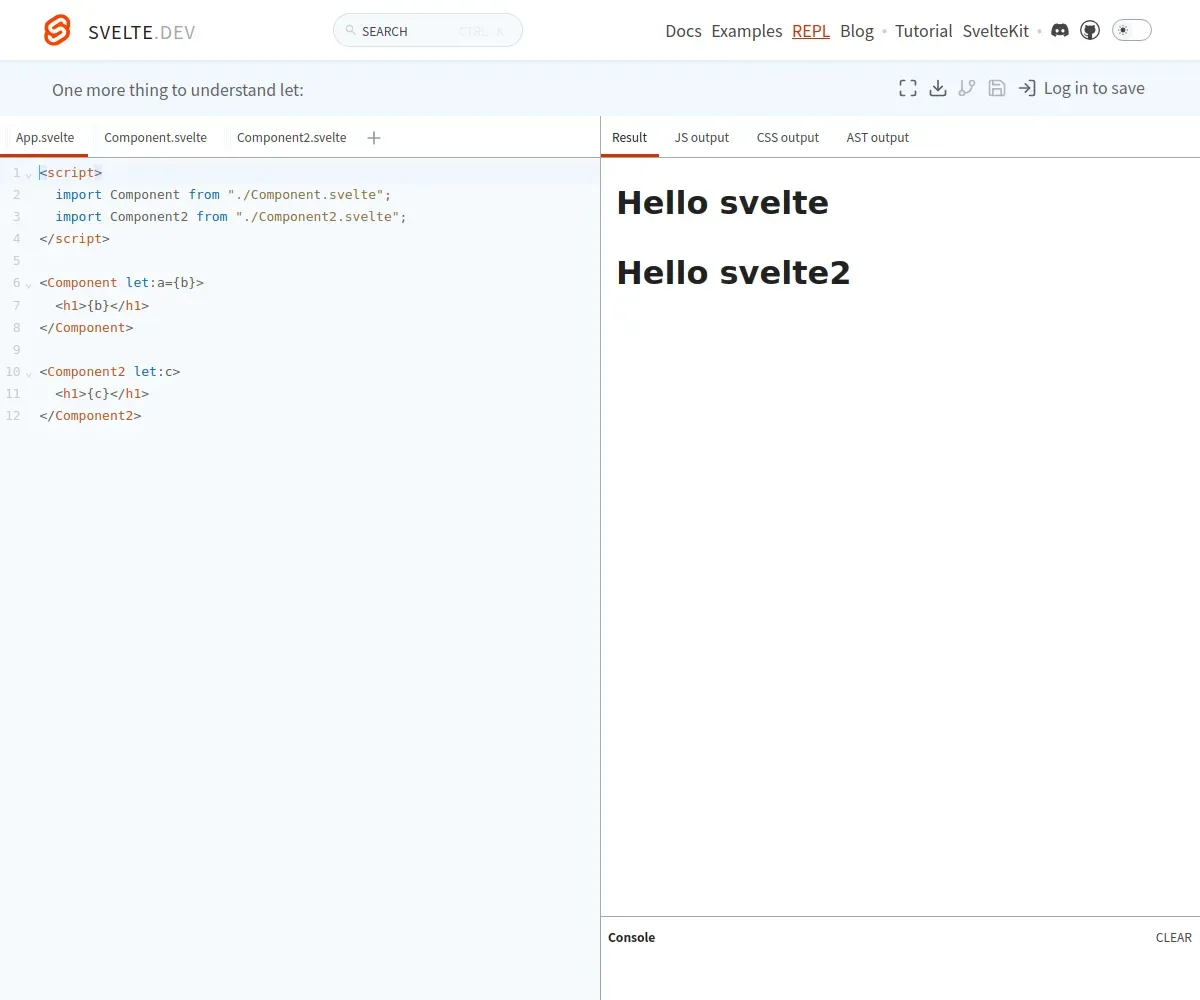Screen dimensions: 1200x1000
Task: Click the 'Hello svelte2' heading in the result
Action: pos(733,272)
